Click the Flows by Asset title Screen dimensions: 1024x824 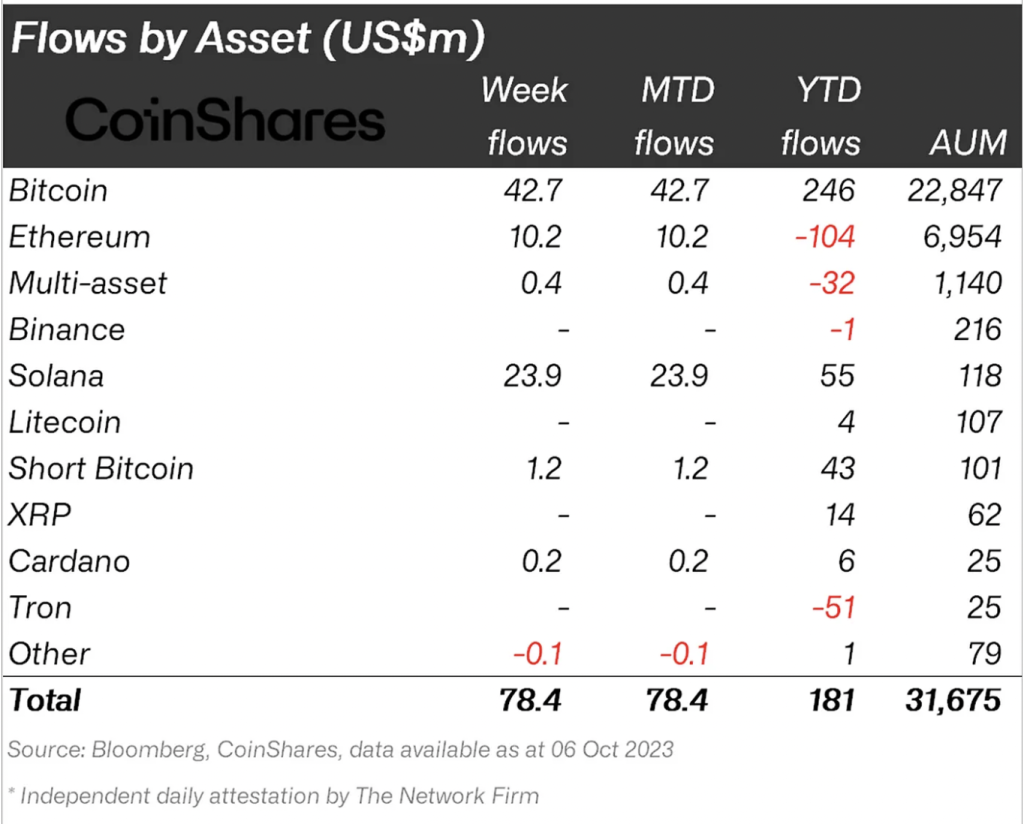247,38
